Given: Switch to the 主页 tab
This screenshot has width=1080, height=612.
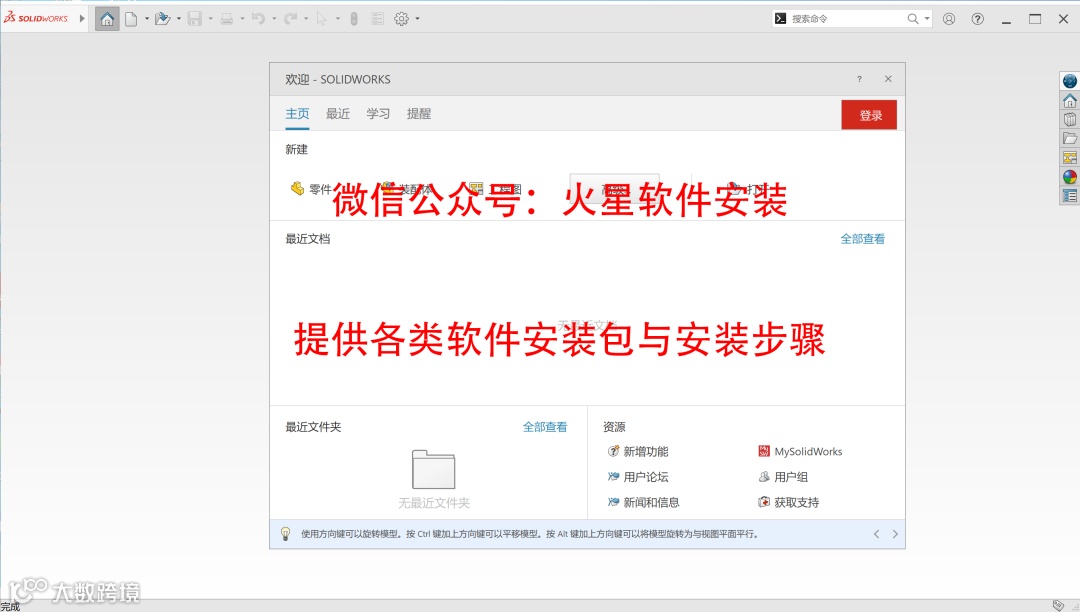Looking at the screenshot, I should pyautogui.click(x=298, y=114).
